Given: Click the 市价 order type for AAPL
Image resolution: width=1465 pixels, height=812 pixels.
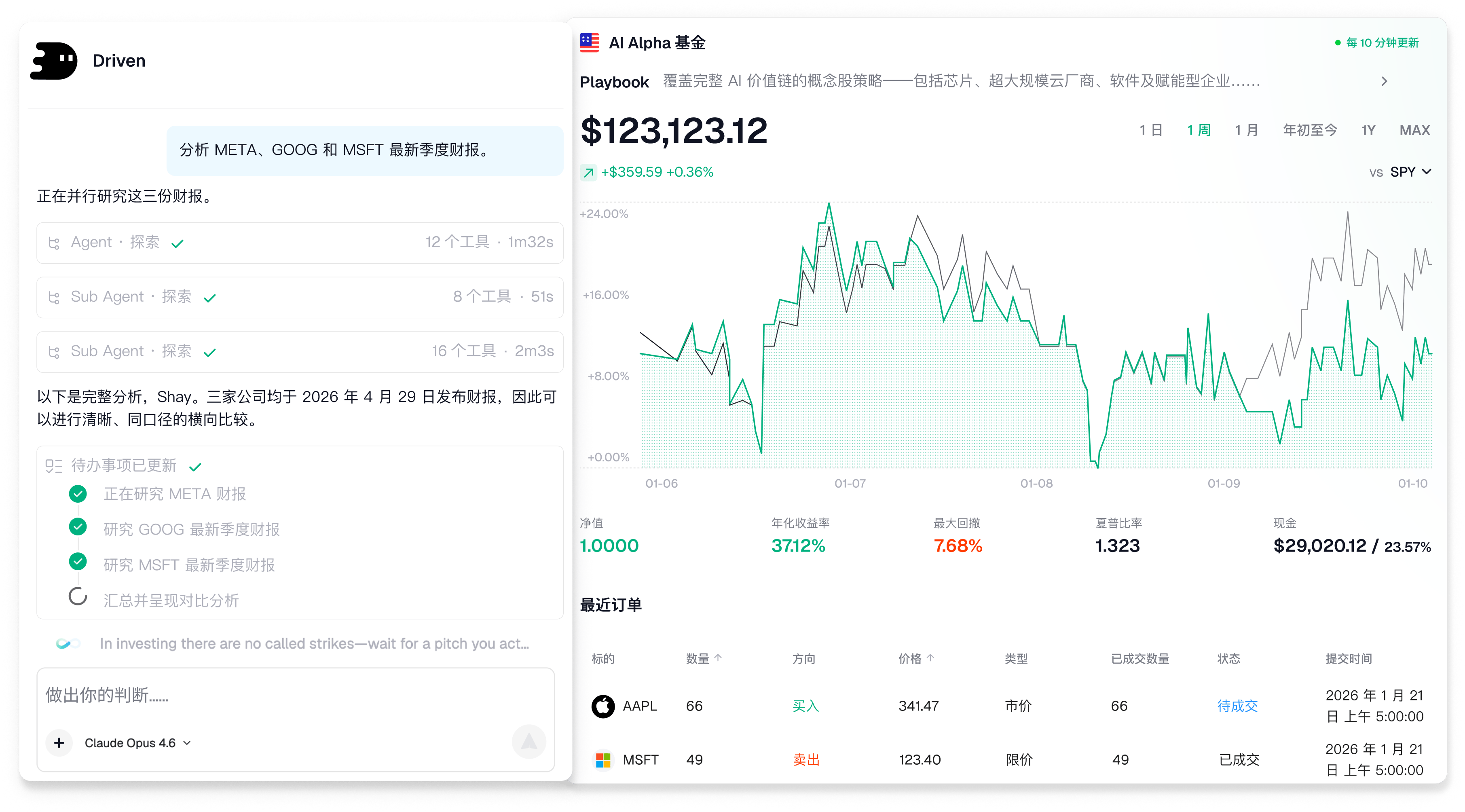Looking at the screenshot, I should [x=1018, y=706].
